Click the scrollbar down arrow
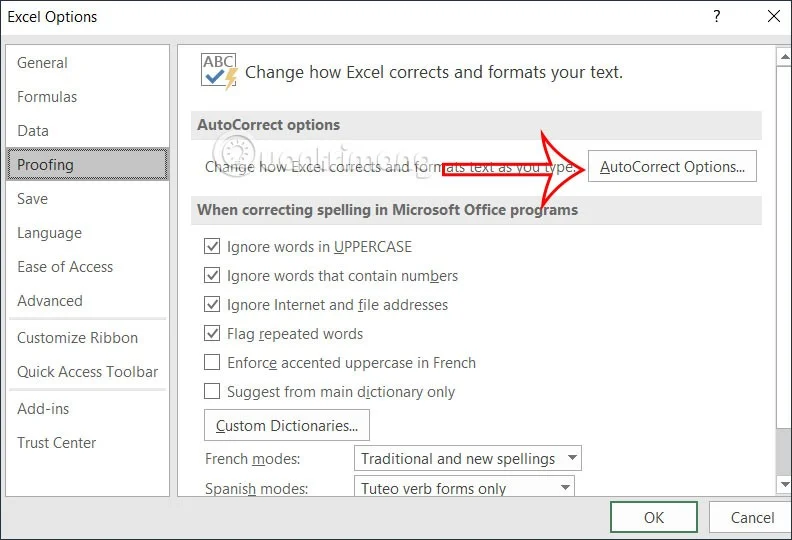 click(784, 485)
